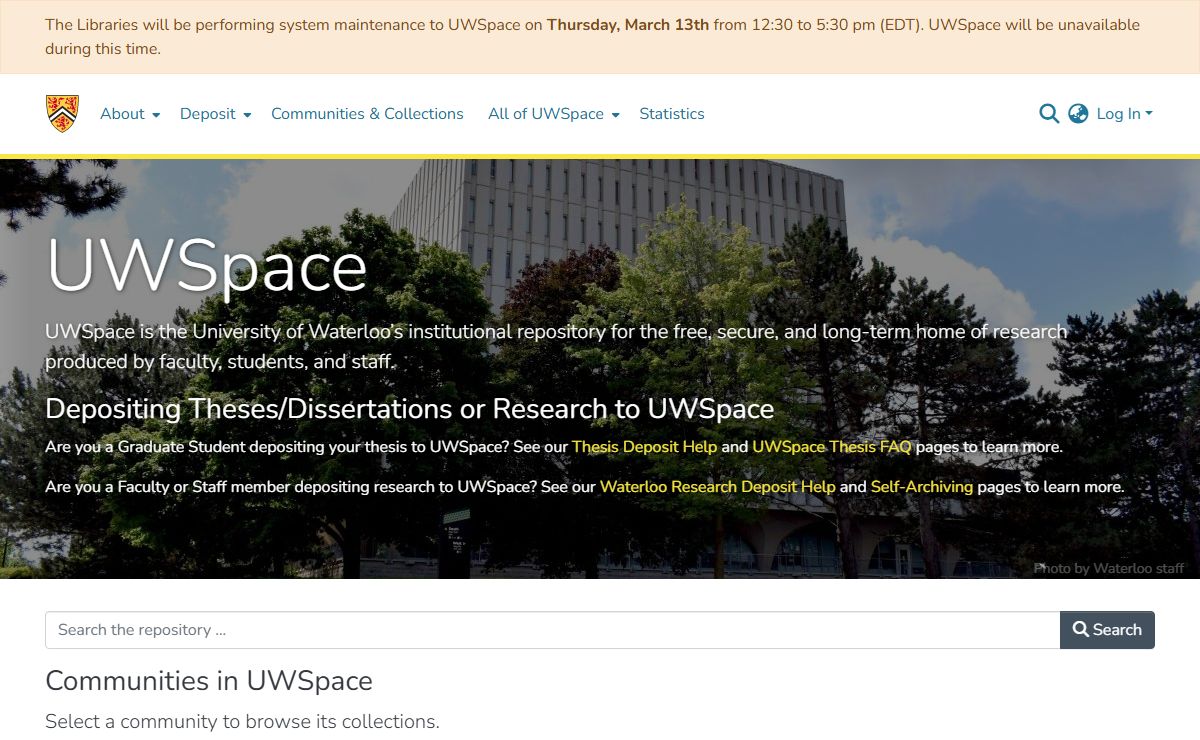Open the Self-Archiving link

pyautogui.click(x=921, y=487)
